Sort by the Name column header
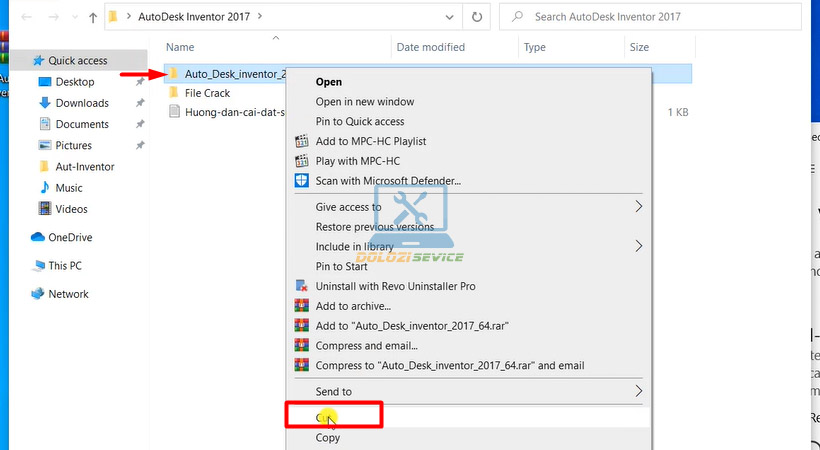 pyautogui.click(x=180, y=47)
